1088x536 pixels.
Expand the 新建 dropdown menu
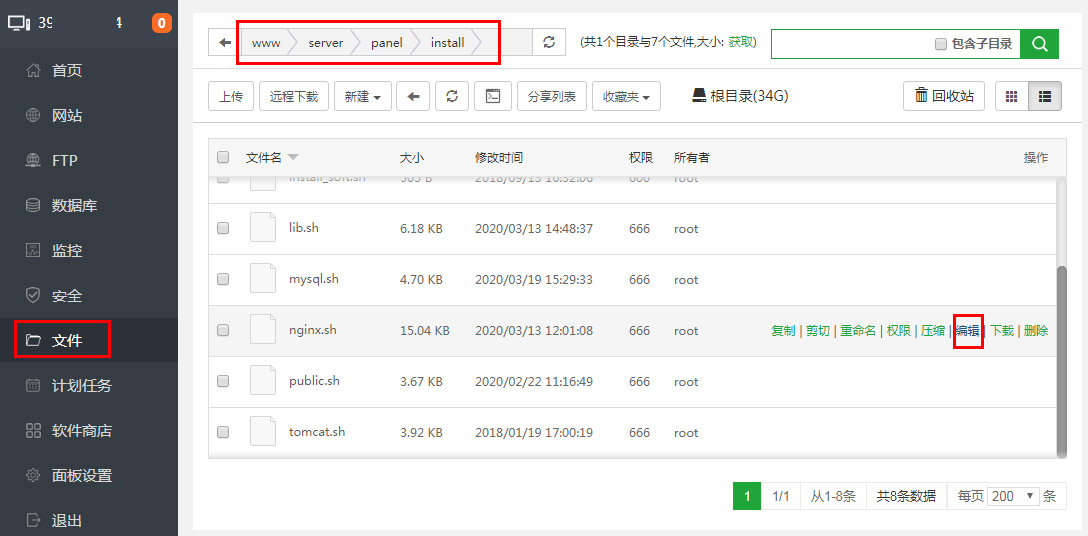click(362, 96)
